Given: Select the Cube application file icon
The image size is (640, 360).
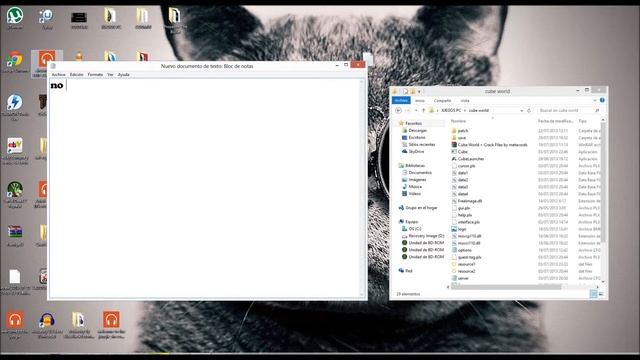Looking at the screenshot, I should point(454,152).
